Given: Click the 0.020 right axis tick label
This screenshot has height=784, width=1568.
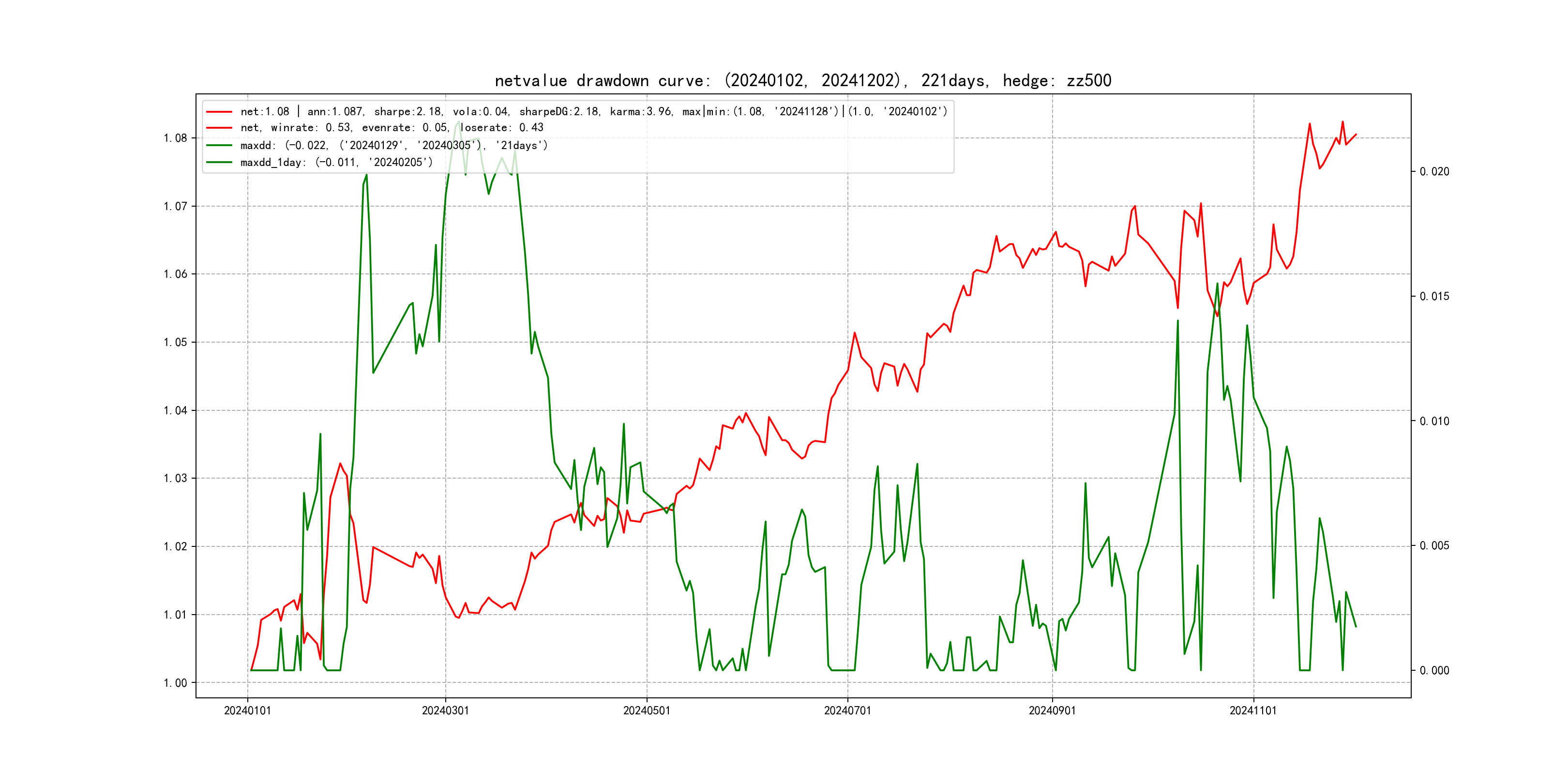Looking at the screenshot, I should (x=1434, y=172).
